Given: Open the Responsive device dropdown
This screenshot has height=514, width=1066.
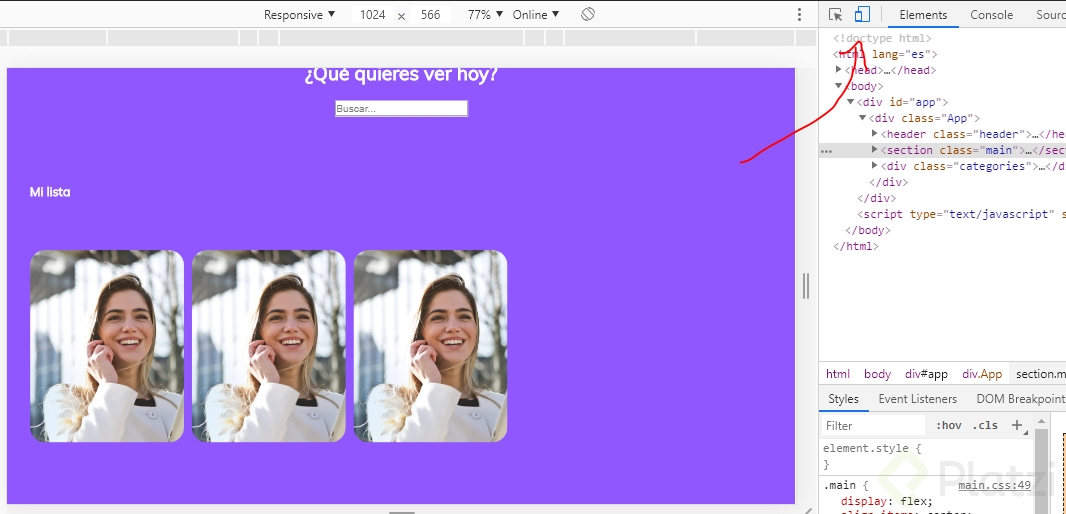Looking at the screenshot, I should pyautogui.click(x=299, y=14).
